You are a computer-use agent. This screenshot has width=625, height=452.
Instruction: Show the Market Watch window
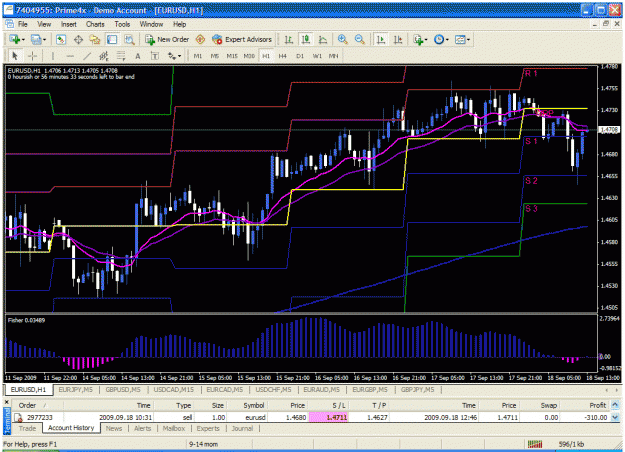[x=61, y=39]
